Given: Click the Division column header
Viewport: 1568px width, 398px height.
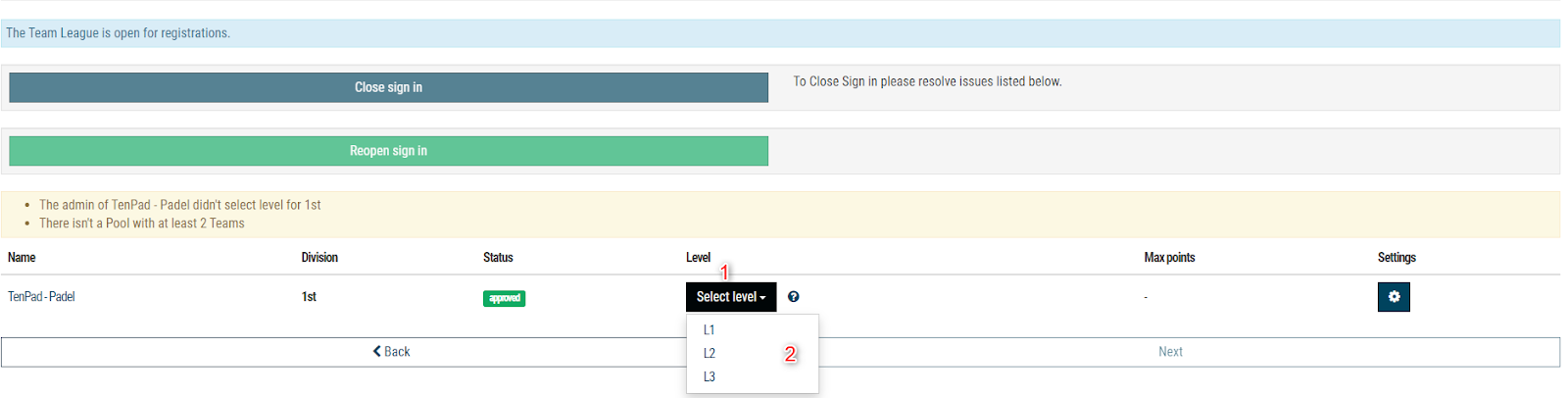Looking at the screenshot, I should tap(319, 258).
